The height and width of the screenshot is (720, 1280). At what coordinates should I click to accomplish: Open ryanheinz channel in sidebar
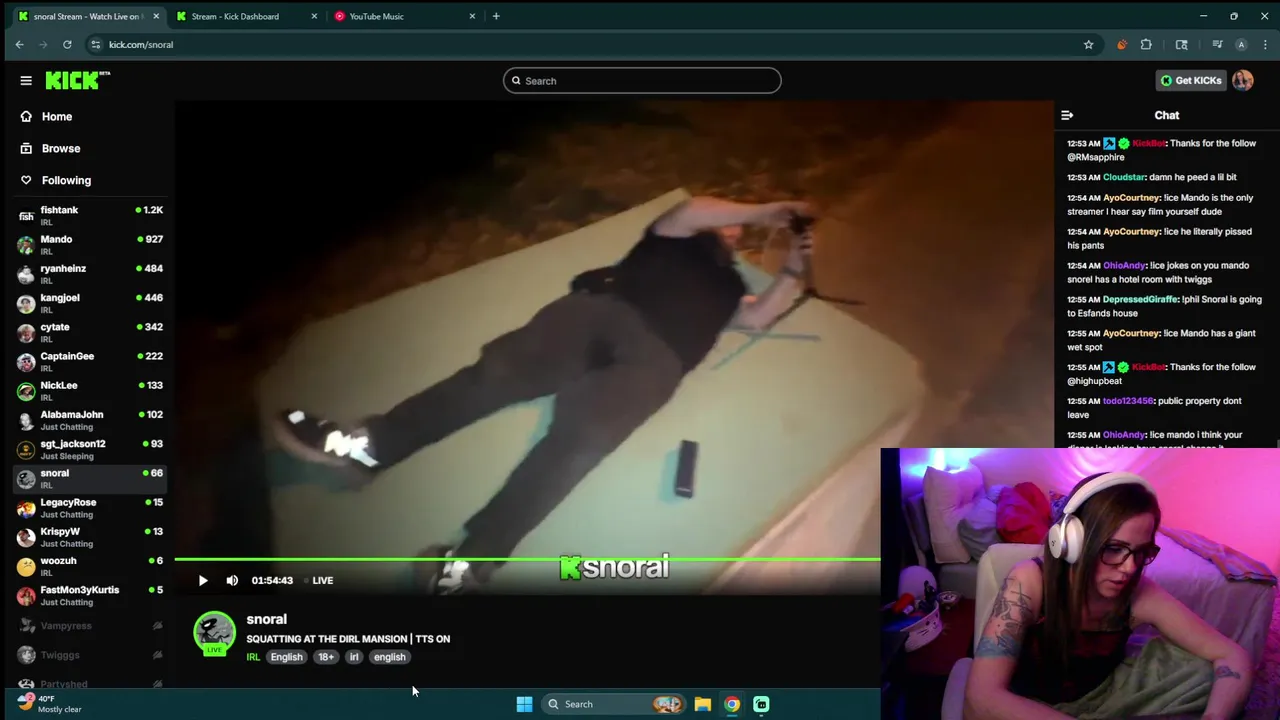(90, 274)
